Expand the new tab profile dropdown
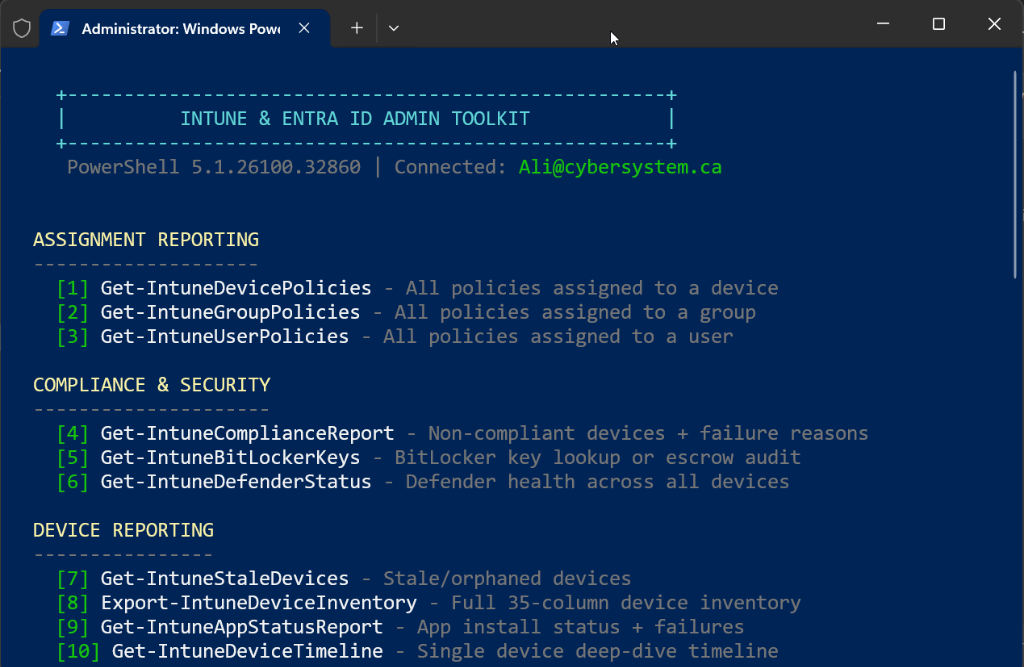 click(393, 28)
